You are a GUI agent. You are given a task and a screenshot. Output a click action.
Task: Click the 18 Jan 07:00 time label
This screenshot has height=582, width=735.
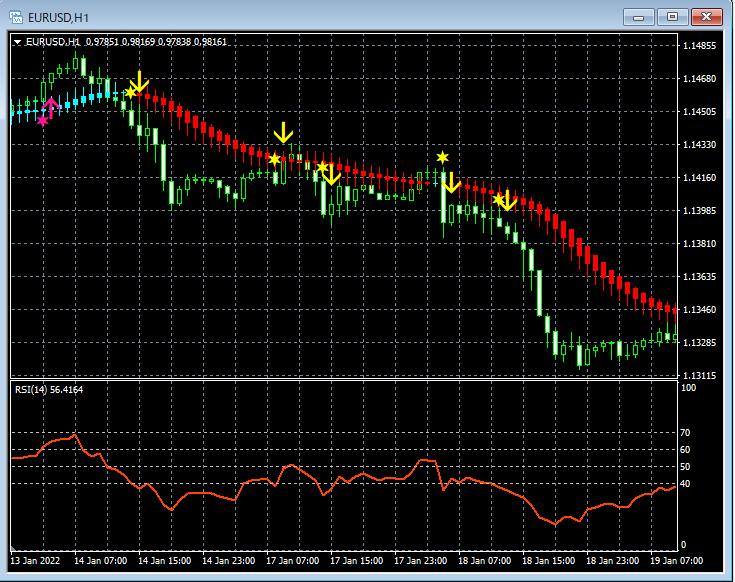pyautogui.click(x=485, y=561)
